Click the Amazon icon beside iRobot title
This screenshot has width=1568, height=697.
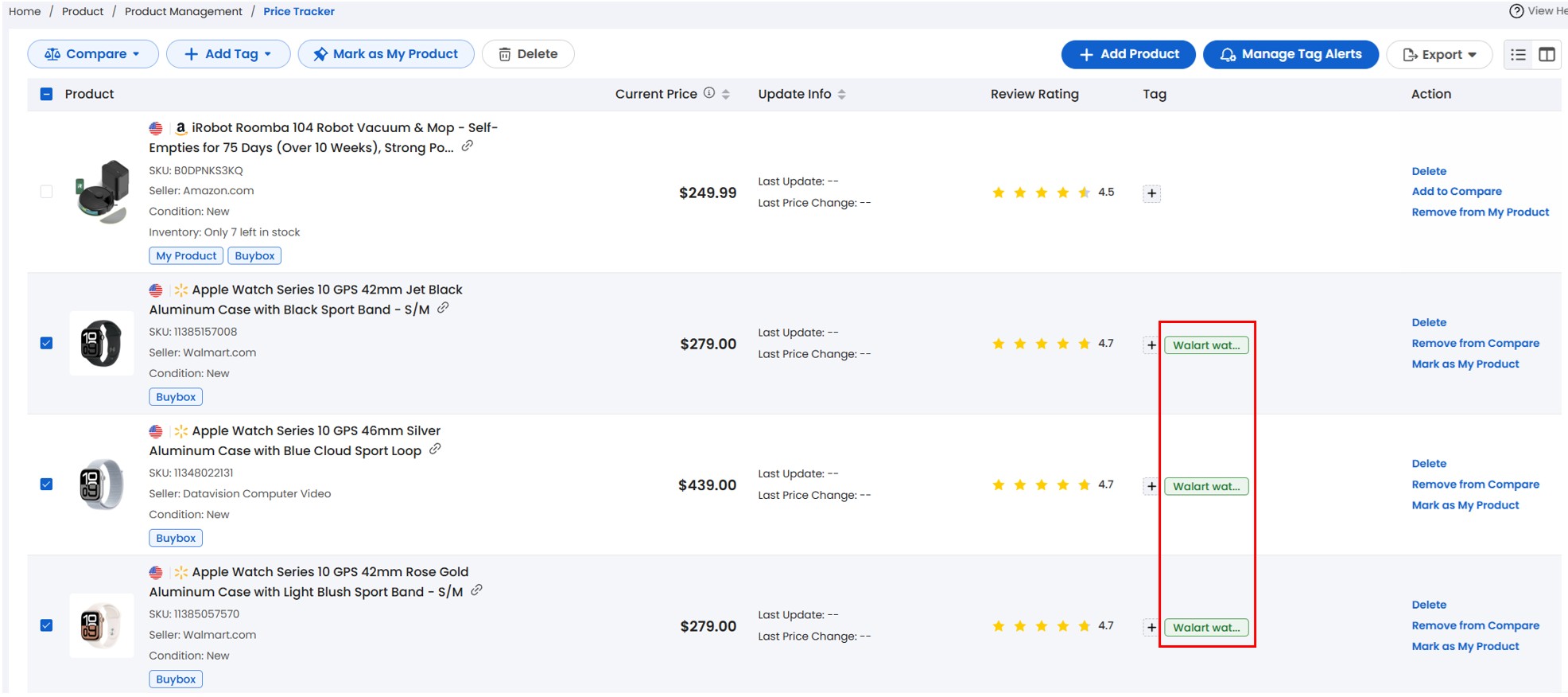pyautogui.click(x=180, y=128)
